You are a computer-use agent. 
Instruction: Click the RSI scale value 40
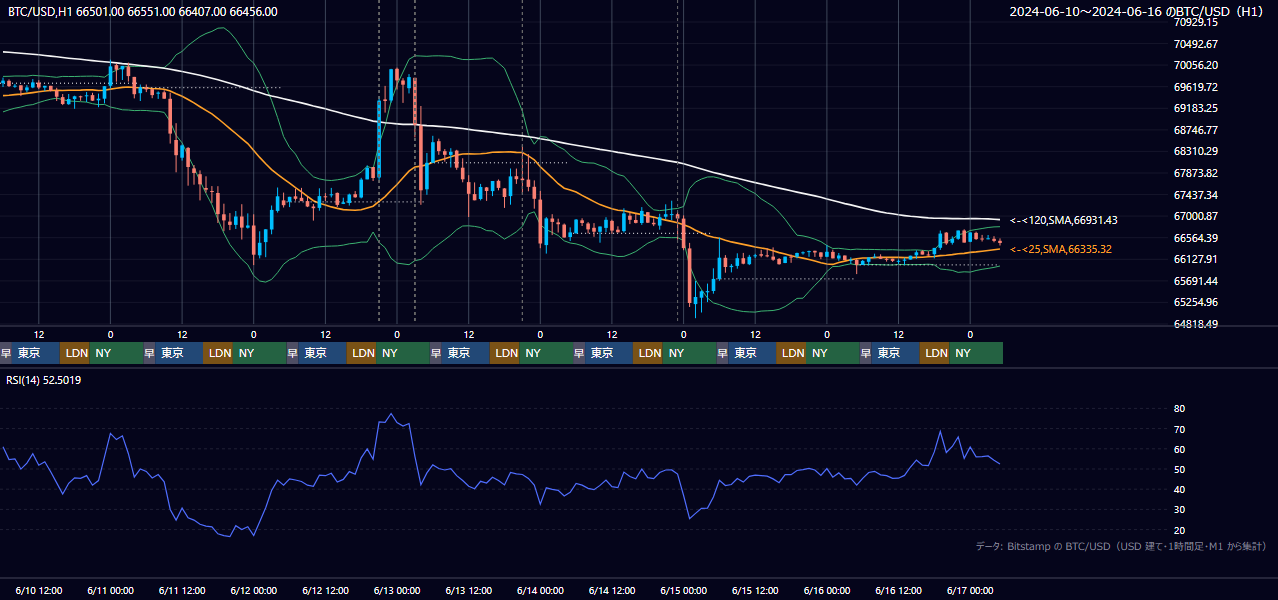[x=1179, y=490]
